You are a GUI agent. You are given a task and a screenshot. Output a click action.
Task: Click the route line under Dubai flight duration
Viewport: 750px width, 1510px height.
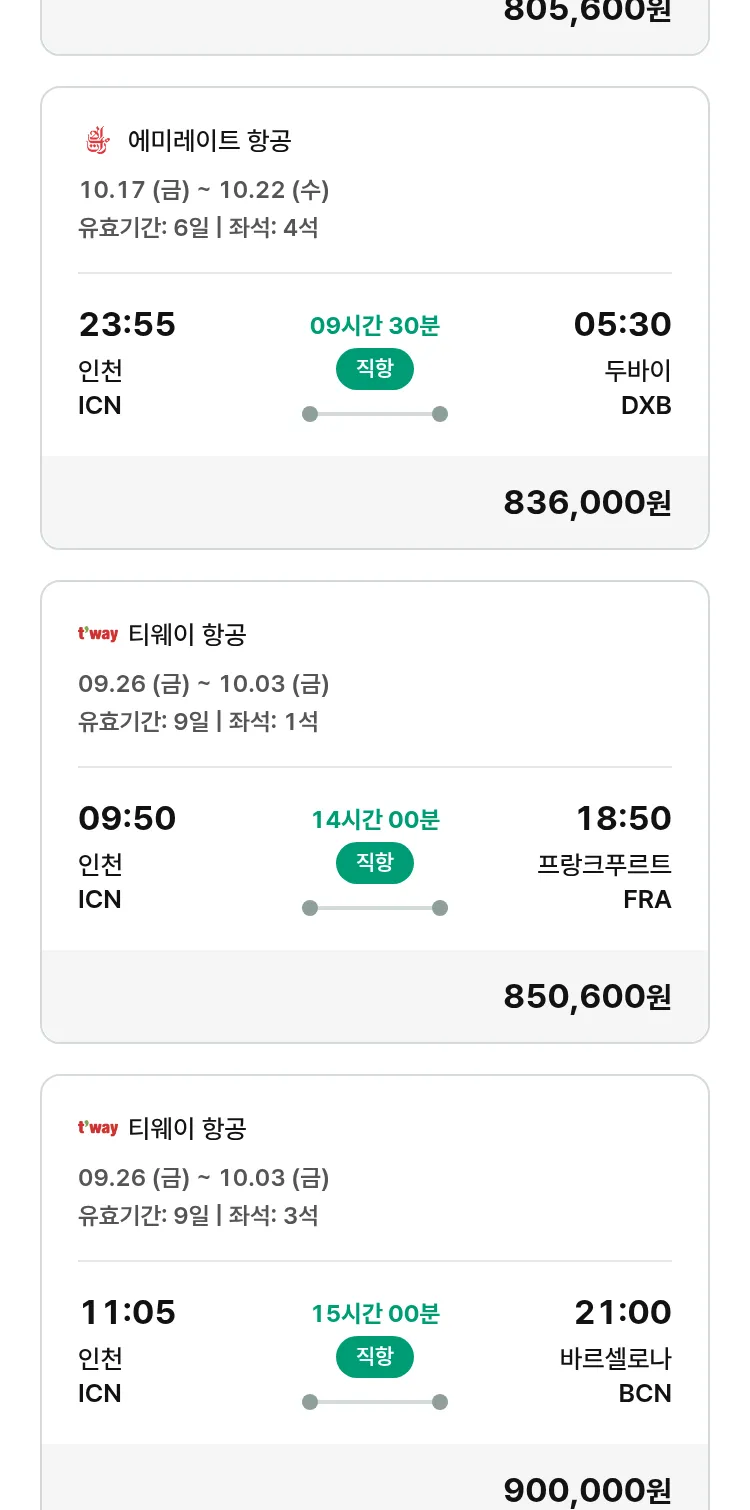375,414
